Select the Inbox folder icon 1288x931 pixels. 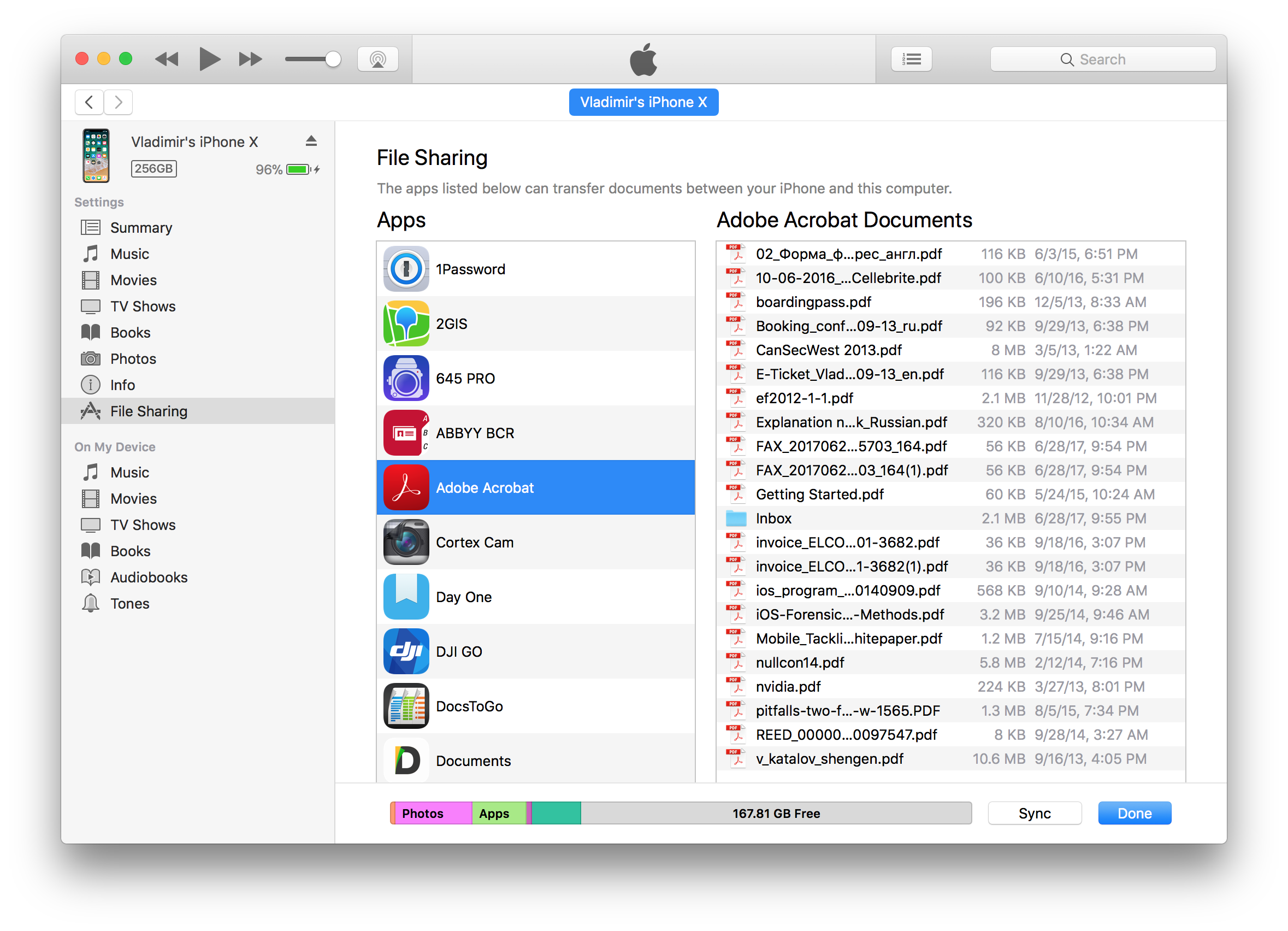(736, 518)
